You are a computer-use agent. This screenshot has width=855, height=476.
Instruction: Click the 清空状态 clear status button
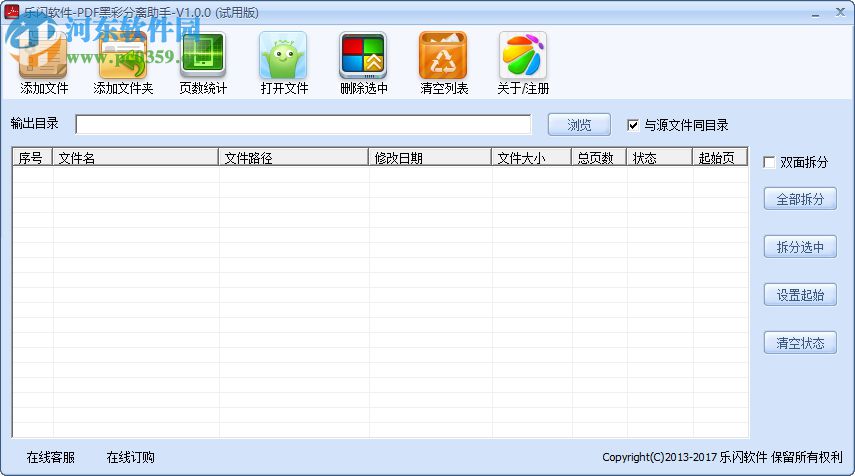pos(800,343)
